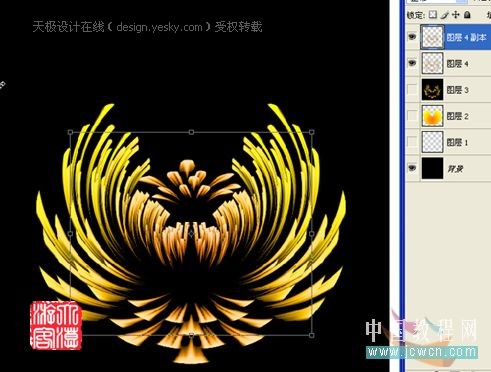Click right-middle transform handle on canvas
The image size is (491, 372).
coord(312,234)
